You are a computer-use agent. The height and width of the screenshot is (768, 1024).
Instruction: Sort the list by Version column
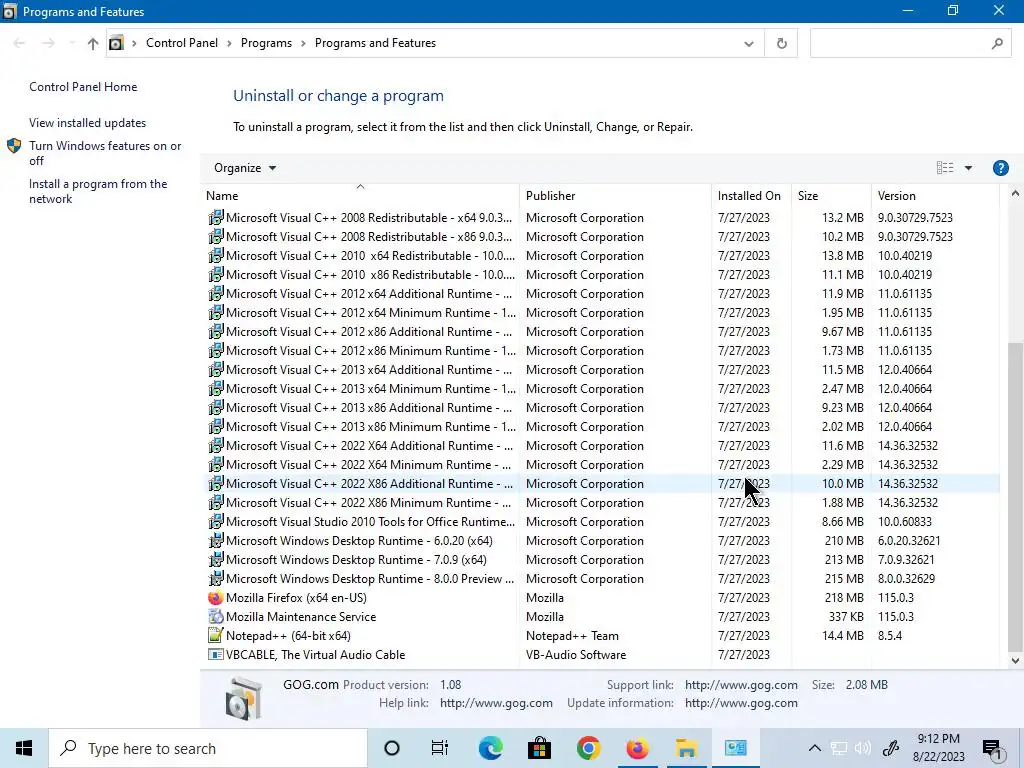[x=935, y=195]
